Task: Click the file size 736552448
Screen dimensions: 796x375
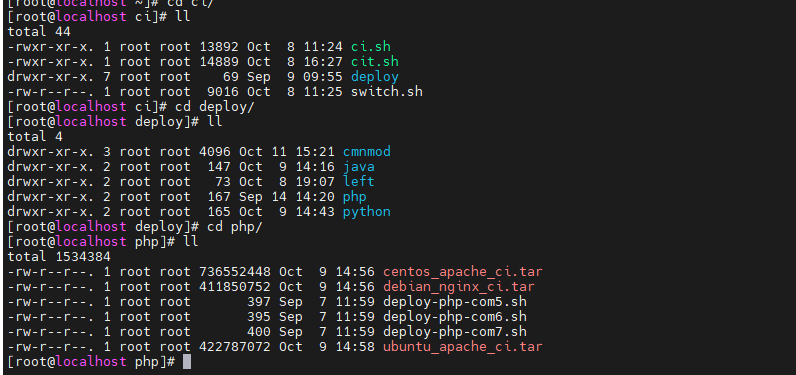Action: [235, 272]
